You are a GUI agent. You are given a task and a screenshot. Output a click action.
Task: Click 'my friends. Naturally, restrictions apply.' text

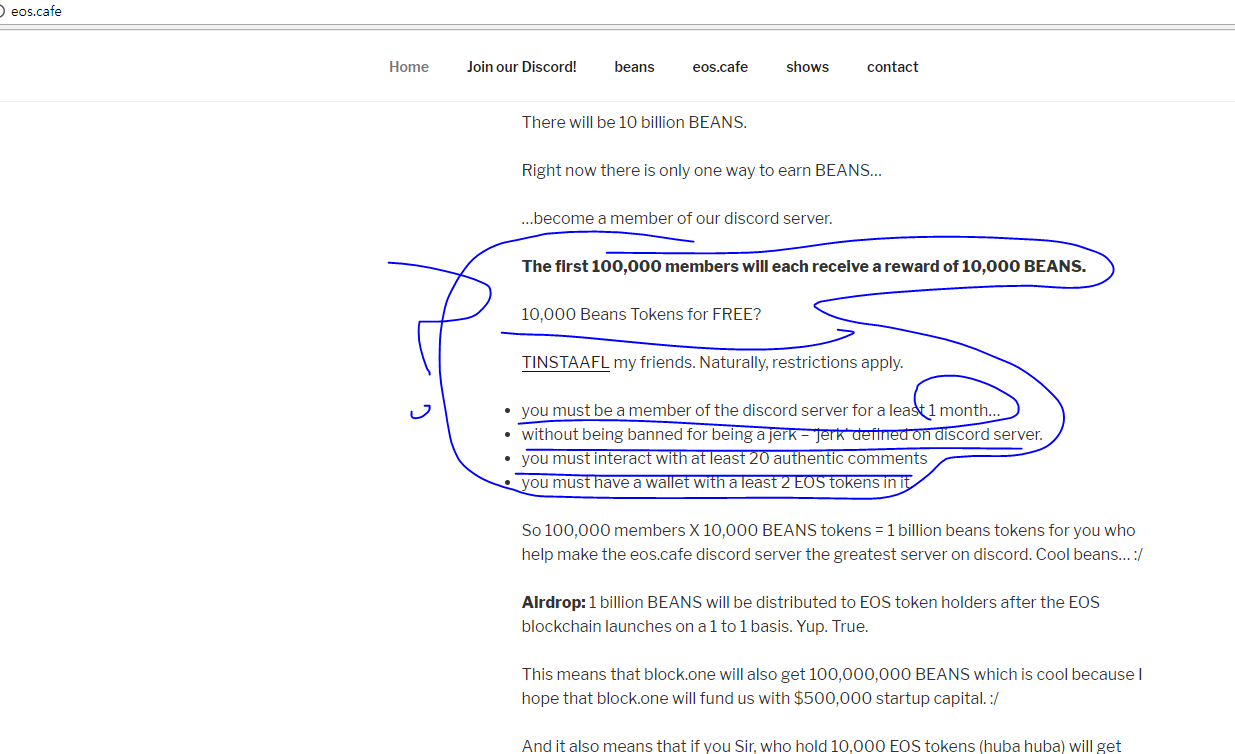(758, 362)
